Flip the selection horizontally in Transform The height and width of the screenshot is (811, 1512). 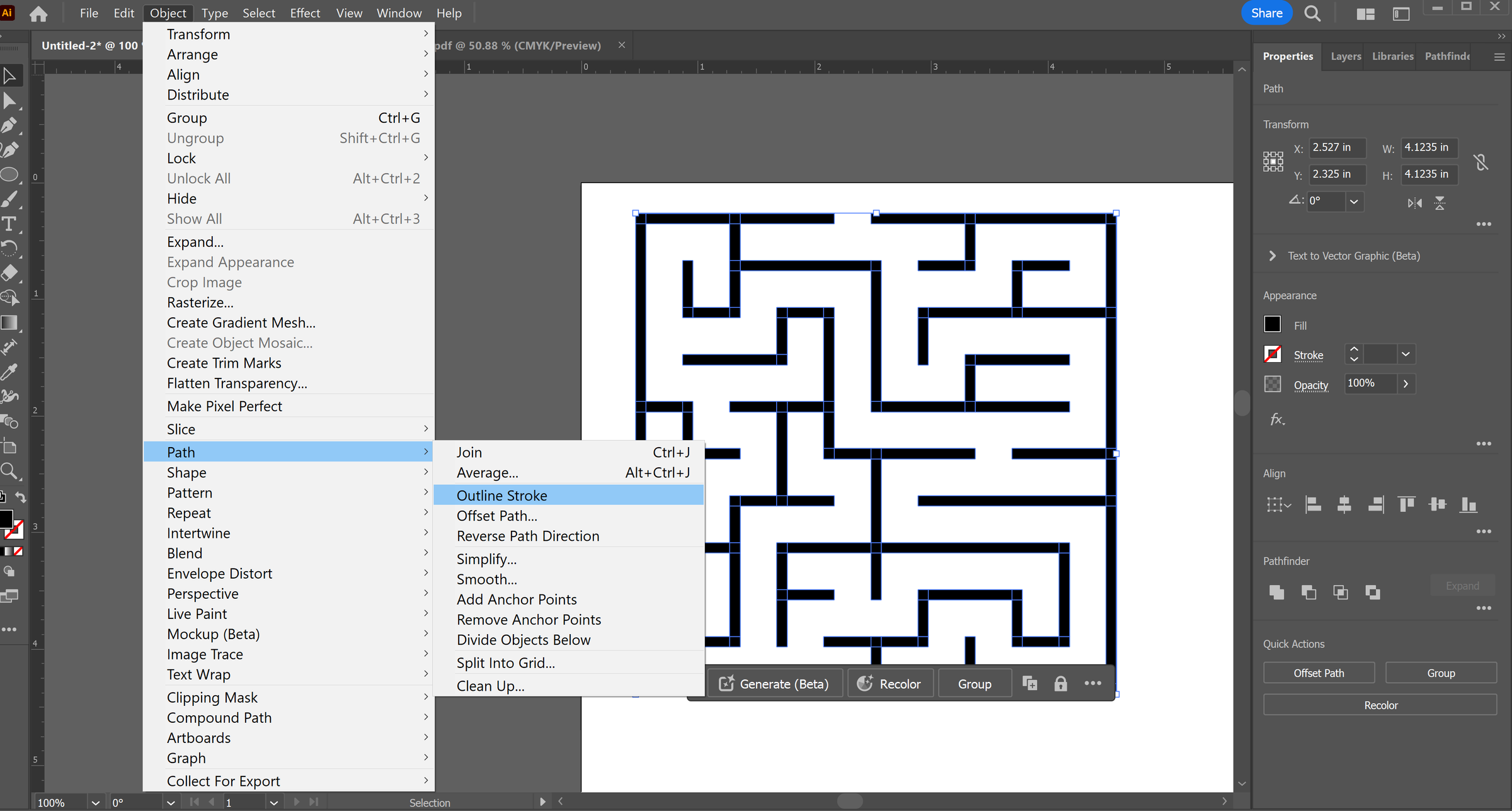tap(1414, 203)
